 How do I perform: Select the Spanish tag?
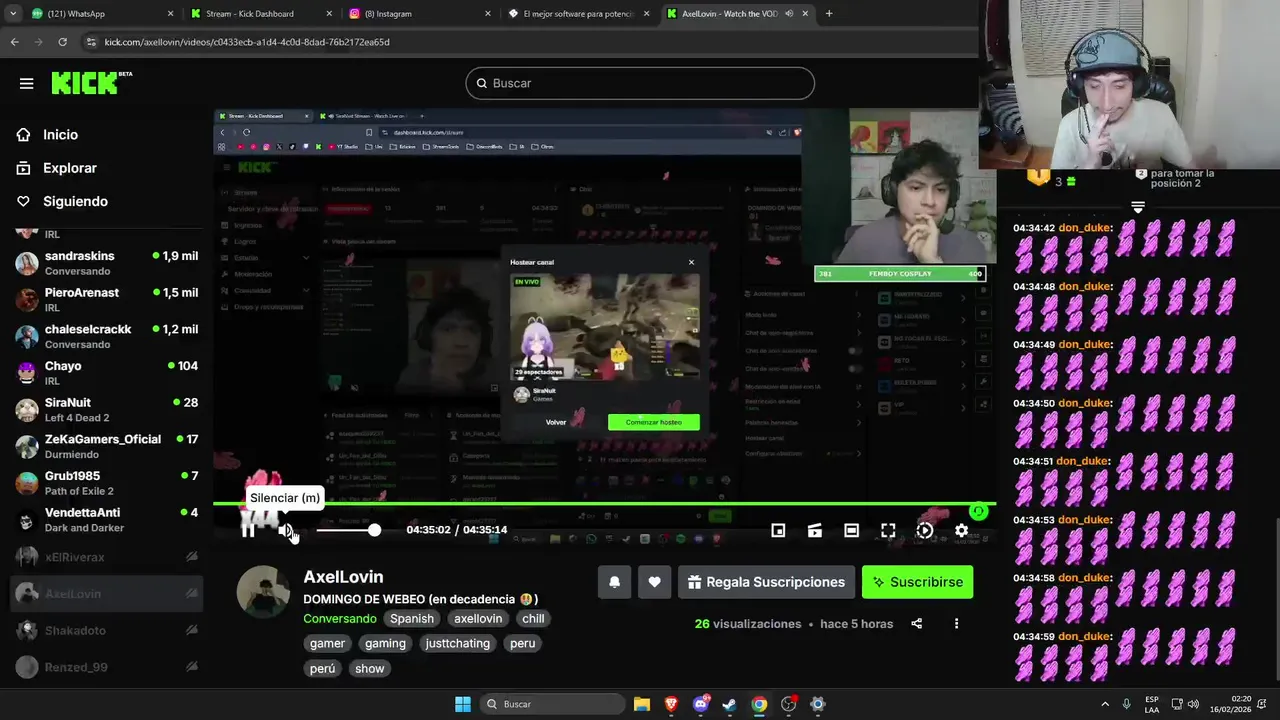412,618
